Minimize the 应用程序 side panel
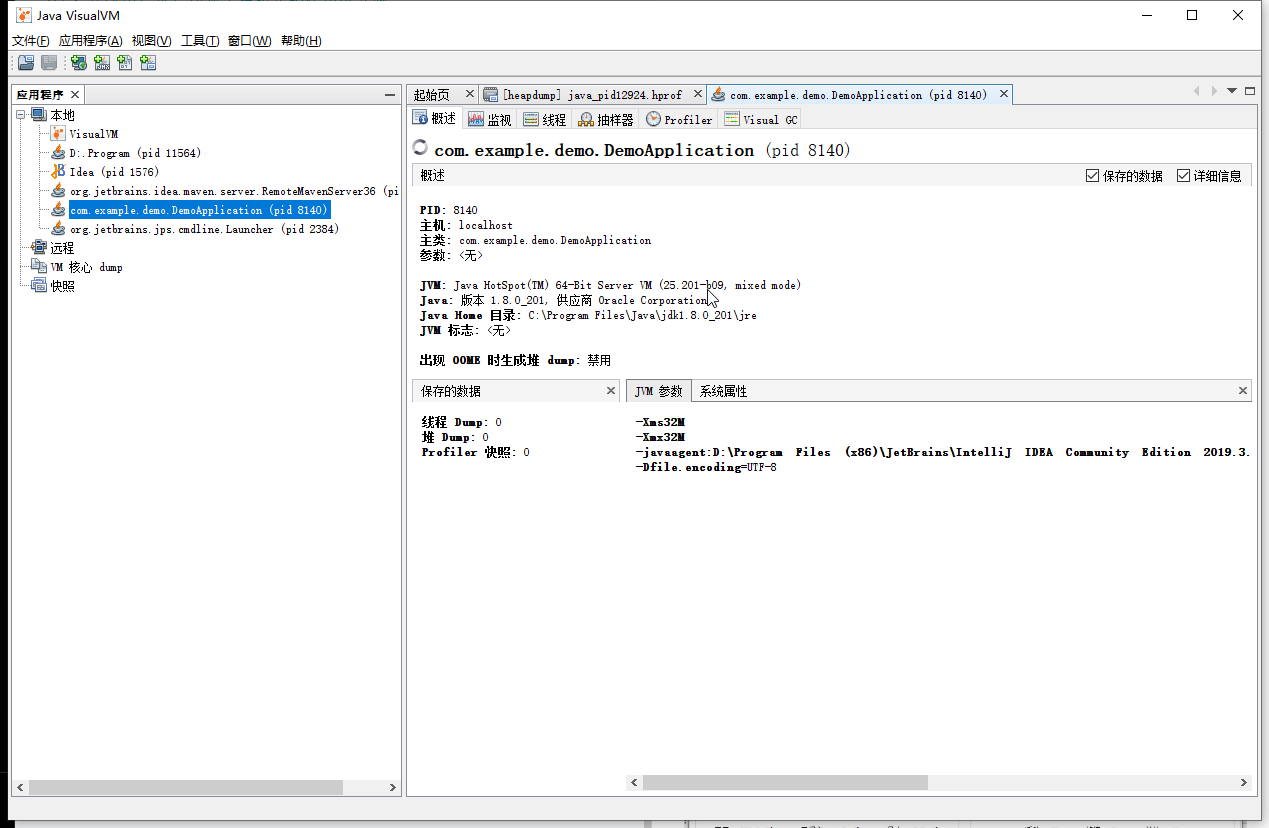Image resolution: width=1269 pixels, height=828 pixels. tap(390, 94)
